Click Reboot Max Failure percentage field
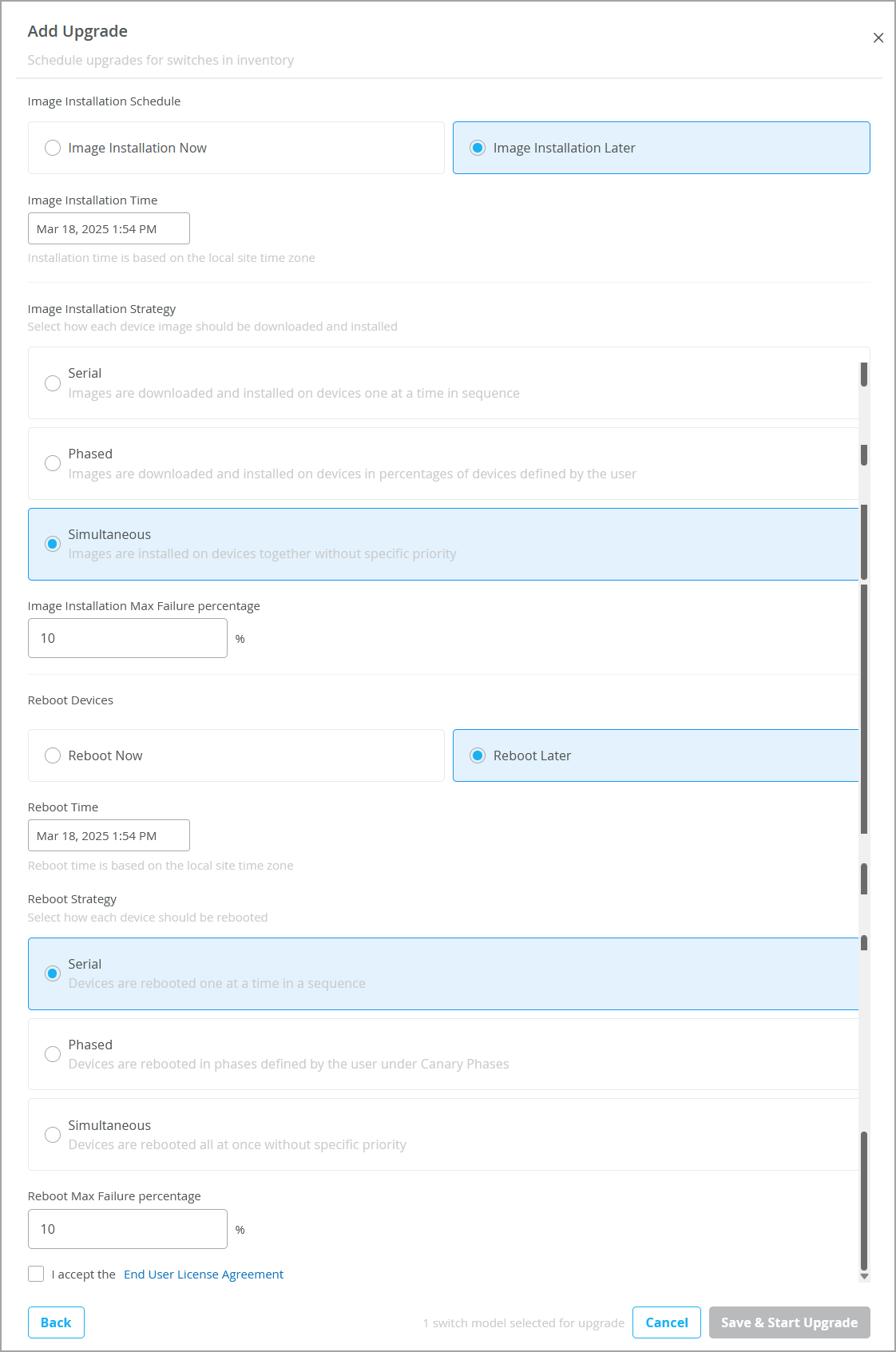Screen dimensions: 896x1352 pos(128,1229)
